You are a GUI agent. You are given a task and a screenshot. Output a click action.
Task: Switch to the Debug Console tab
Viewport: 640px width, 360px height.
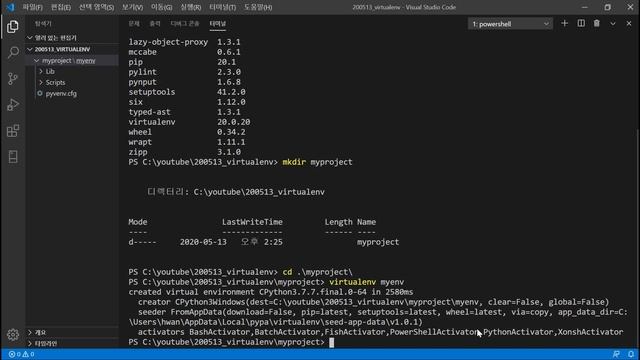click(185, 24)
